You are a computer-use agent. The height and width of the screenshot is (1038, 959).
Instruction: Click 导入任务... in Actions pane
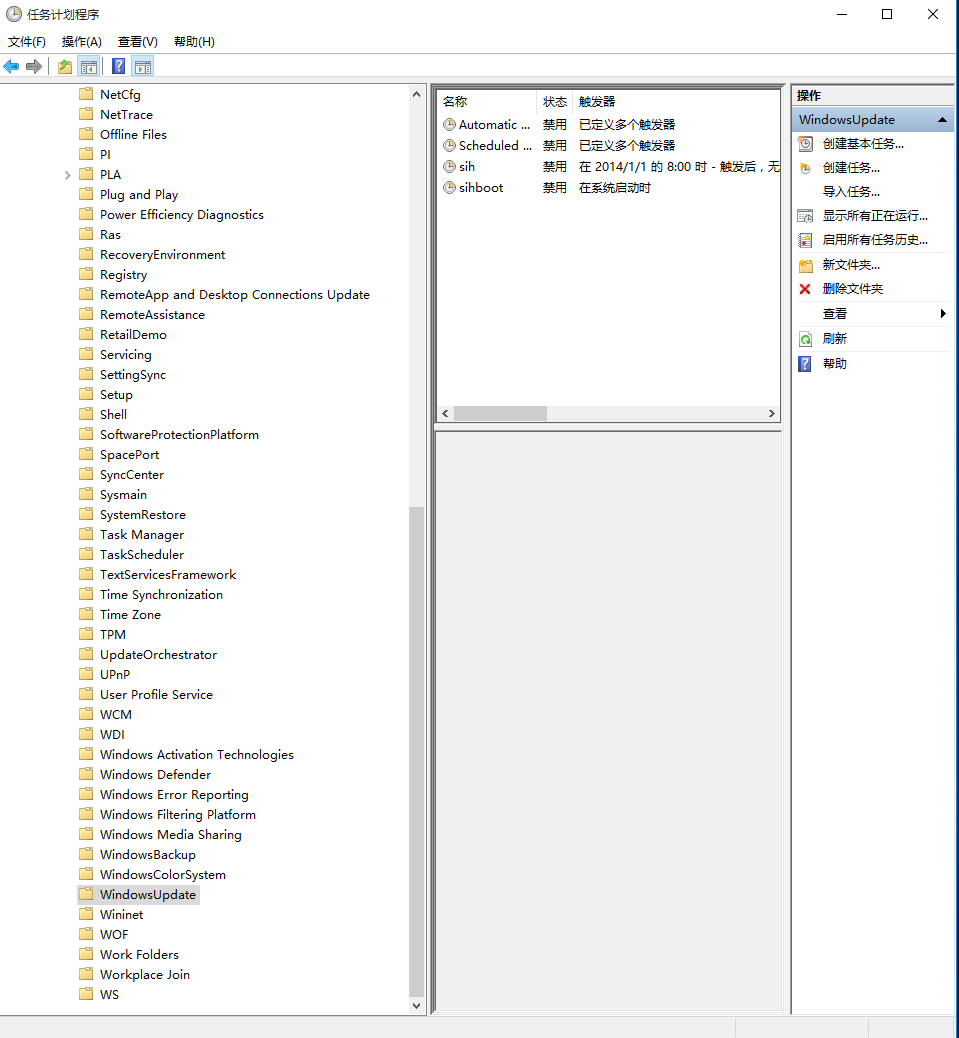click(851, 192)
